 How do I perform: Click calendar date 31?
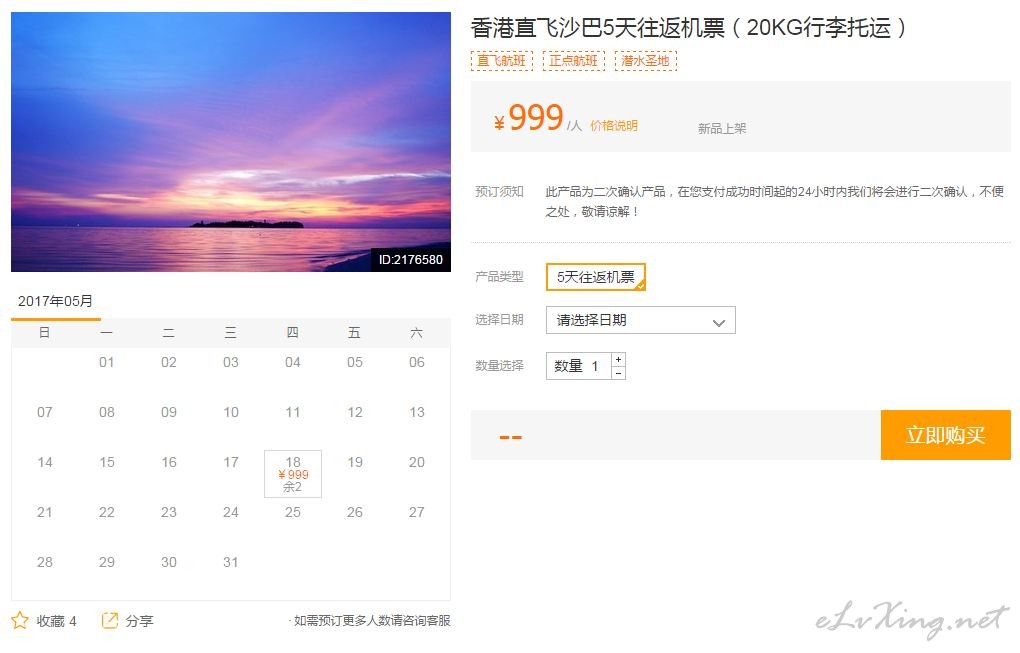click(x=231, y=563)
